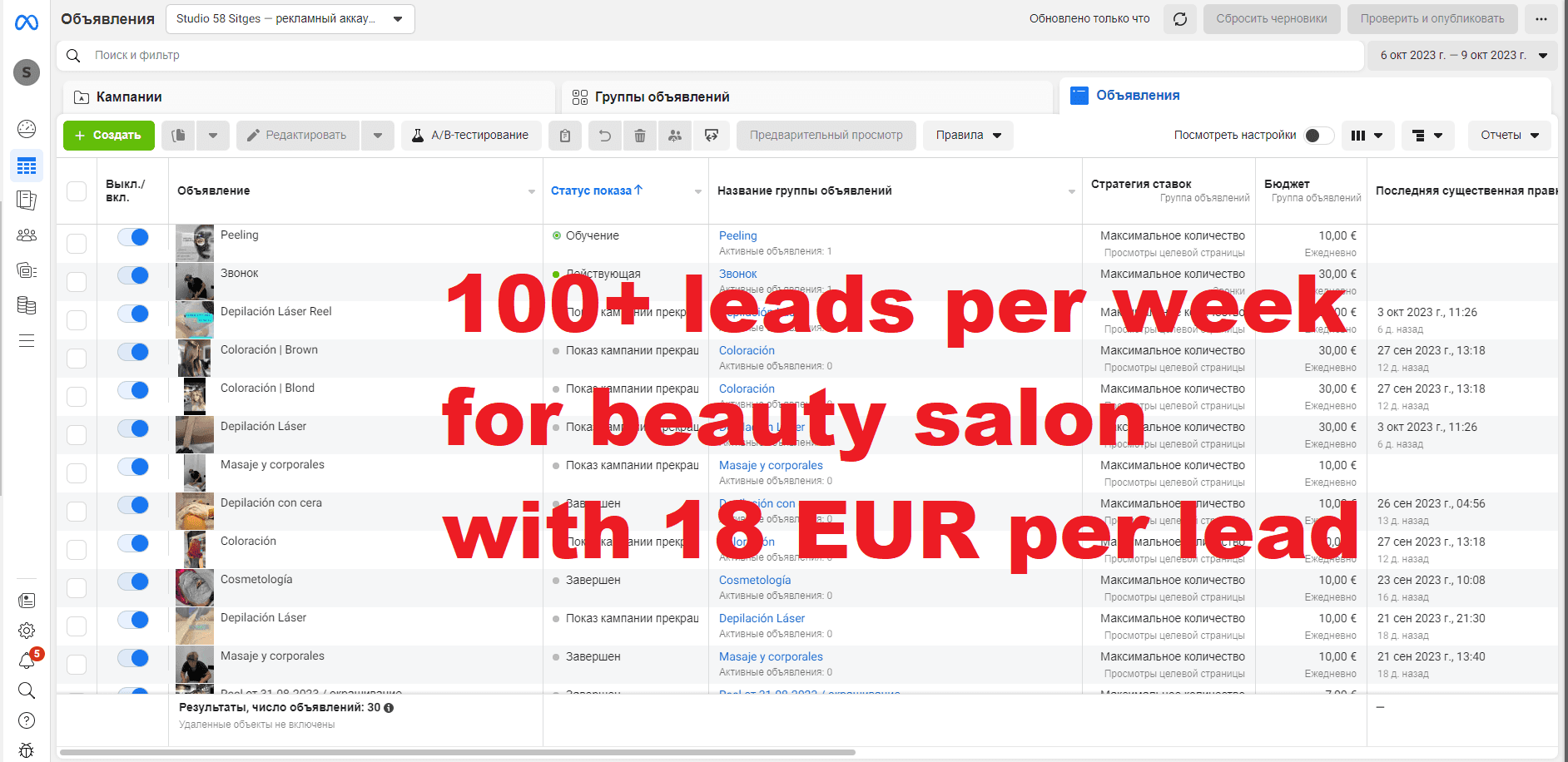Screen dimensions: 1568x762
Task: Open the Отчеты dropdown
Action: point(1510,136)
